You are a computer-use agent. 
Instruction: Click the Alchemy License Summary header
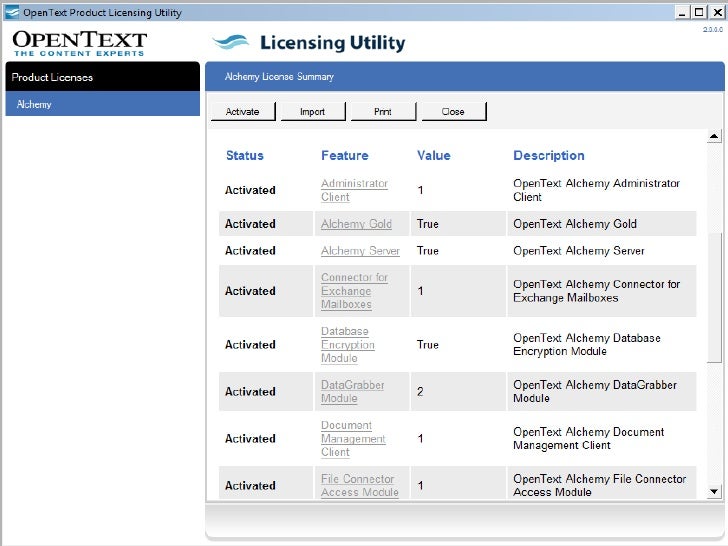click(279, 77)
